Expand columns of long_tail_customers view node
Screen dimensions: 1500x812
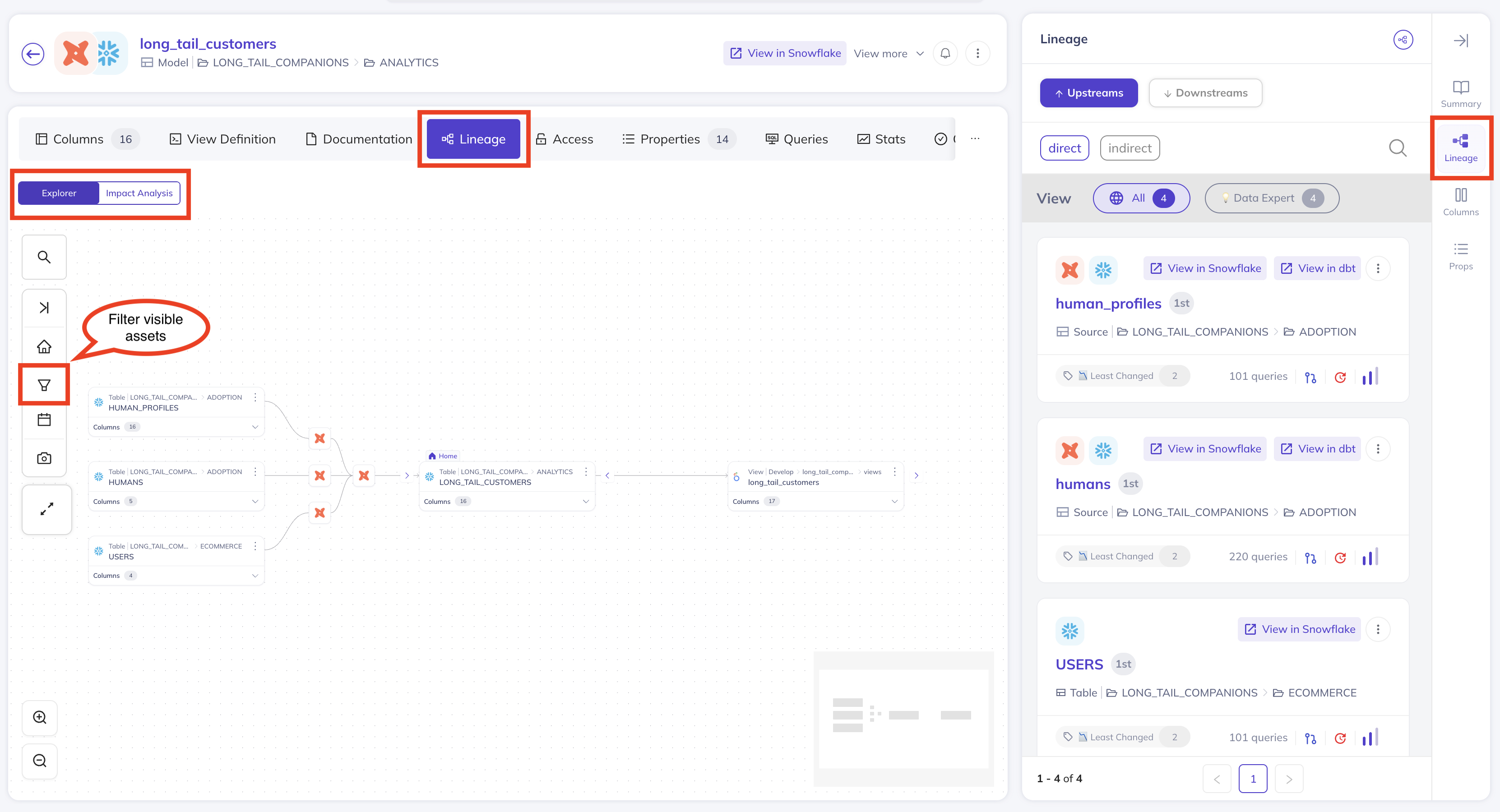click(894, 501)
